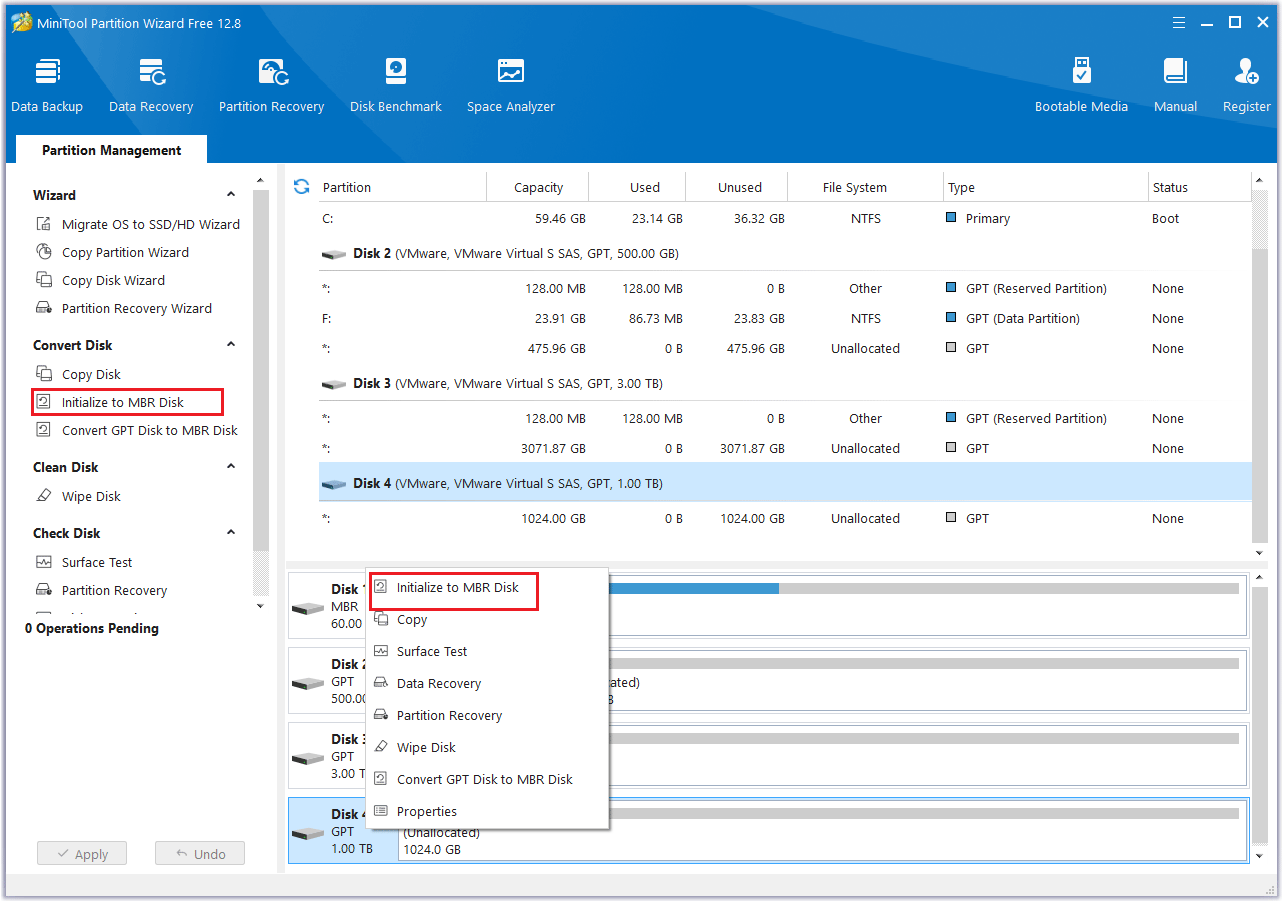Start the Copy Disk Wizard
Image resolution: width=1284 pixels, height=902 pixels.
pos(100,280)
